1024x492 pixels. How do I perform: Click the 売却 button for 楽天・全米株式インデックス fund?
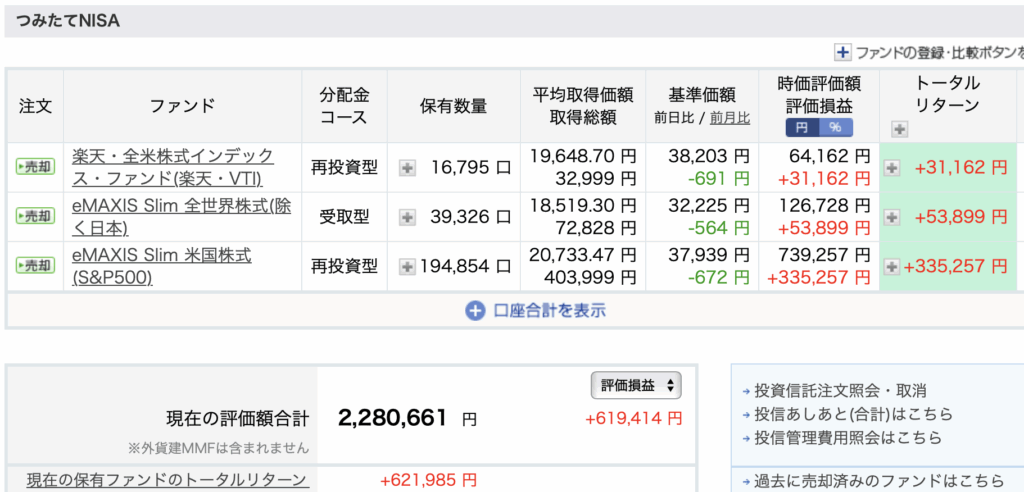[x=35, y=167]
